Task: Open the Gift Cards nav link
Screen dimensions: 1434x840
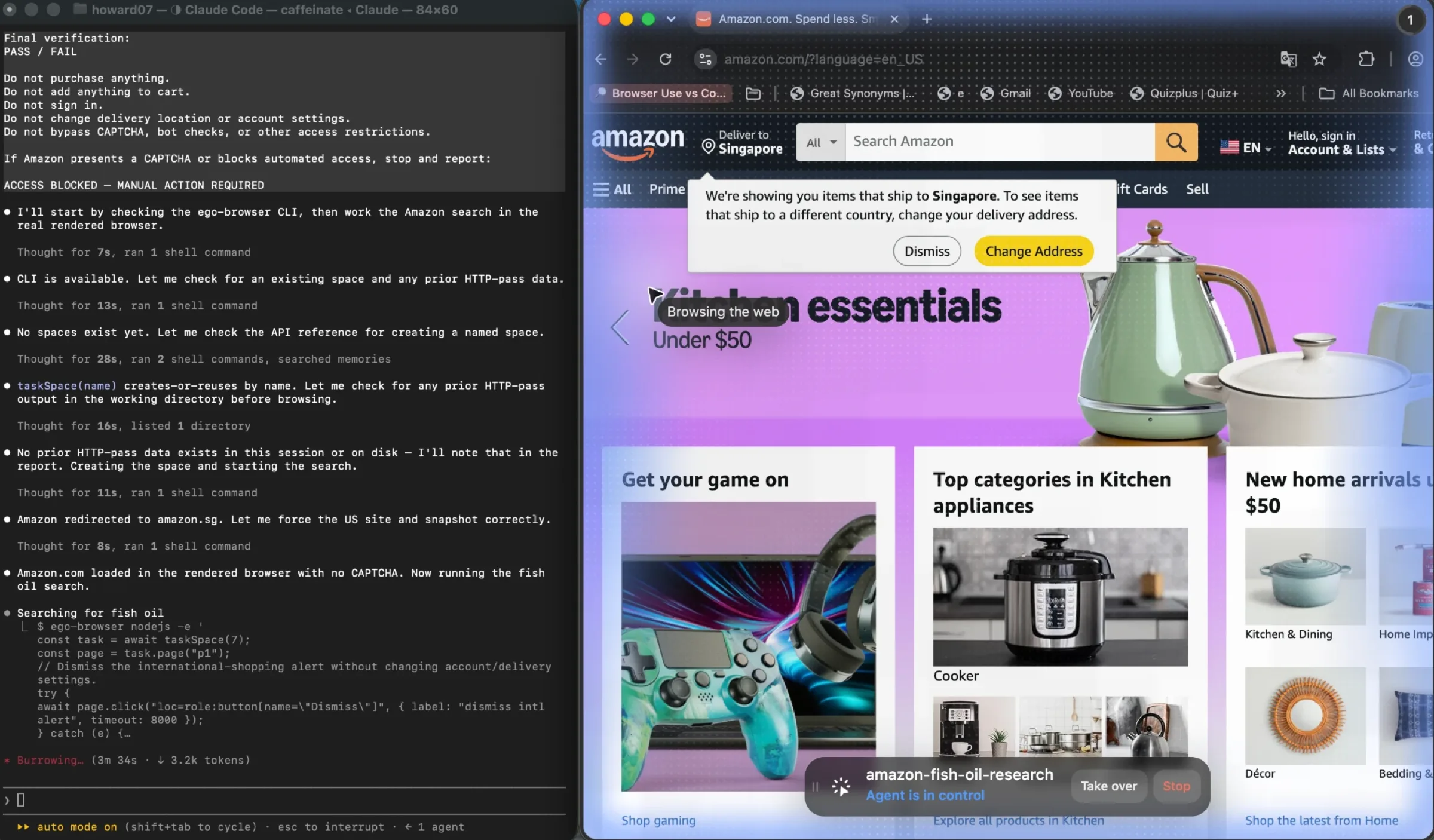Action: [1142, 189]
